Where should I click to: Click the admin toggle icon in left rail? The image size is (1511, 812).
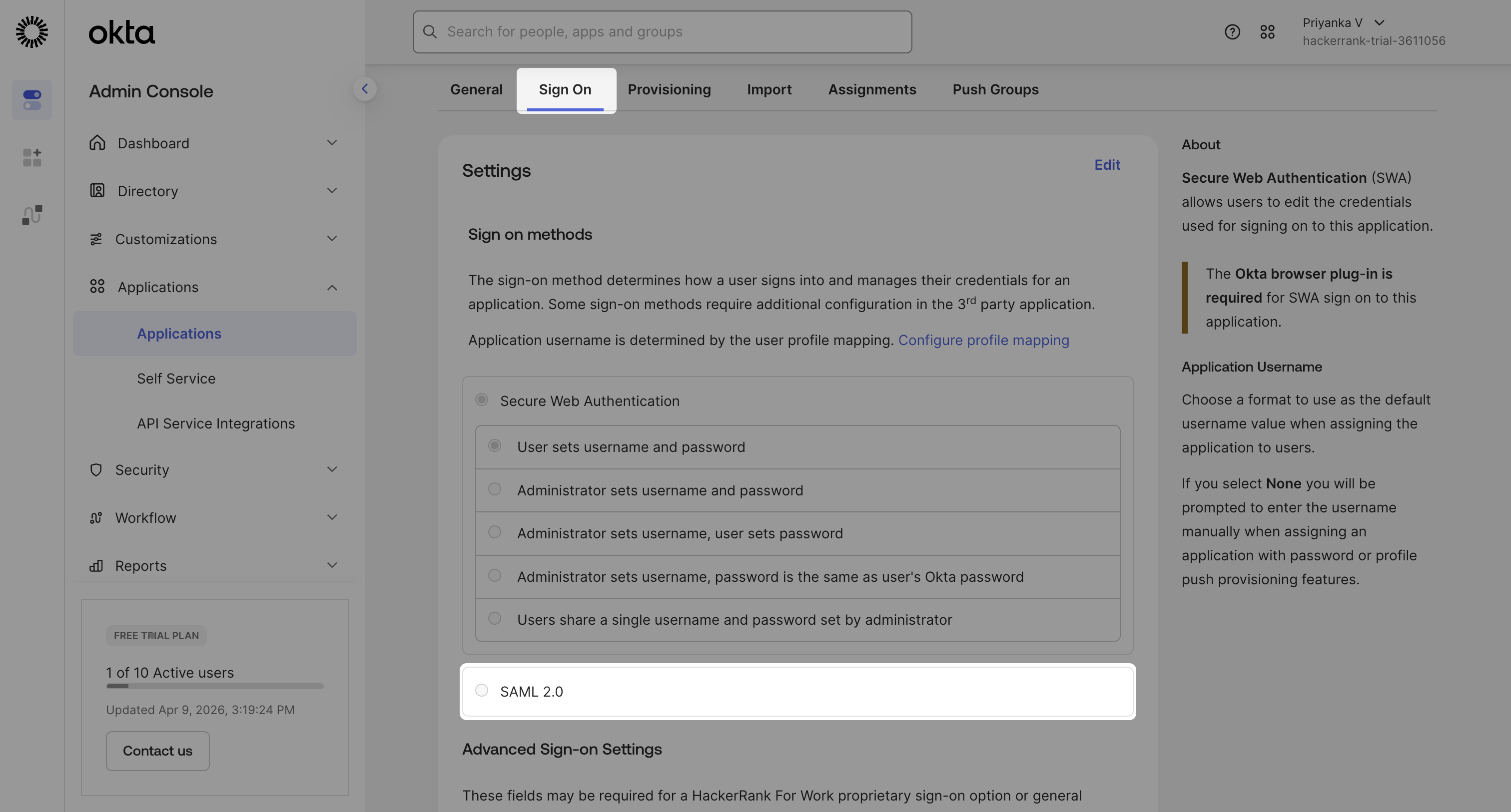[31, 100]
